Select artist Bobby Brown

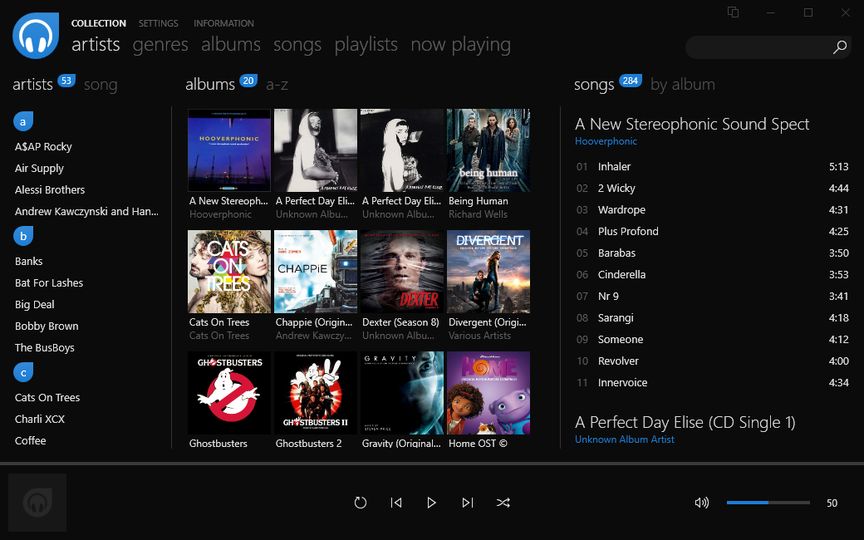coord(47,326)
